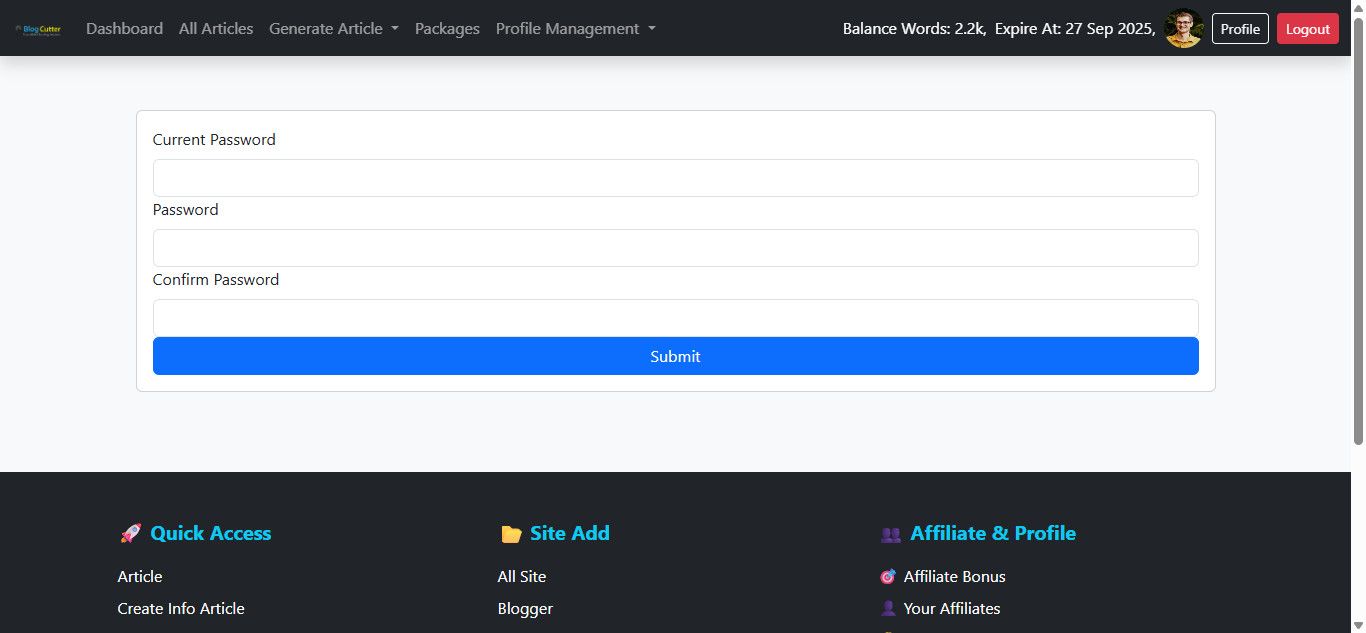Open All Articles in the navbar

(216, 29)
